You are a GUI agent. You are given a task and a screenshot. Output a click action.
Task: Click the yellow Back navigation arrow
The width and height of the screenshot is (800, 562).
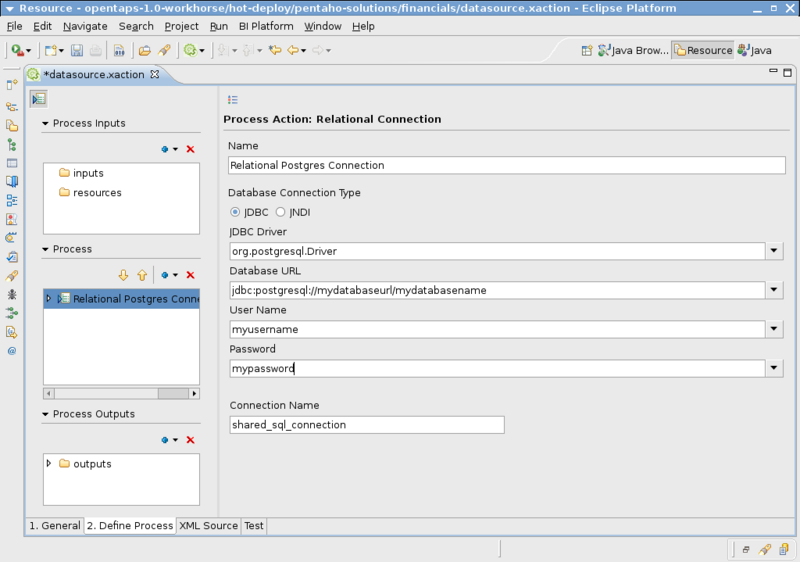coord(293,50)
